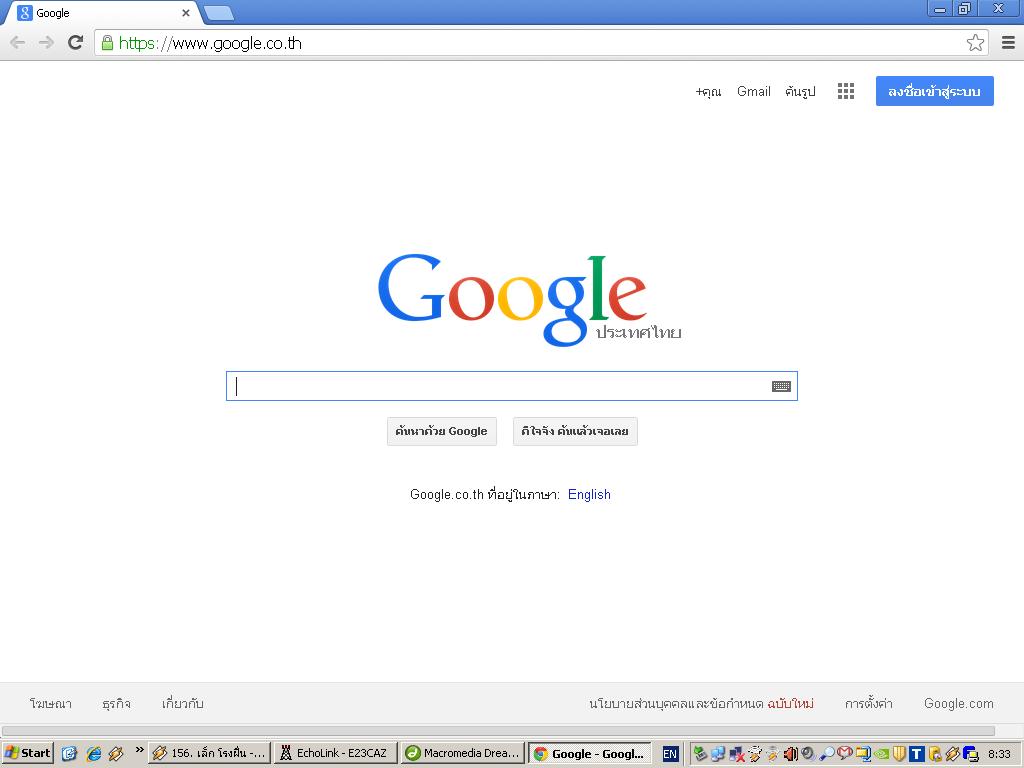Click the network computers tray icon
This screenshot has height=768, width=1024.
click(718, 754)
